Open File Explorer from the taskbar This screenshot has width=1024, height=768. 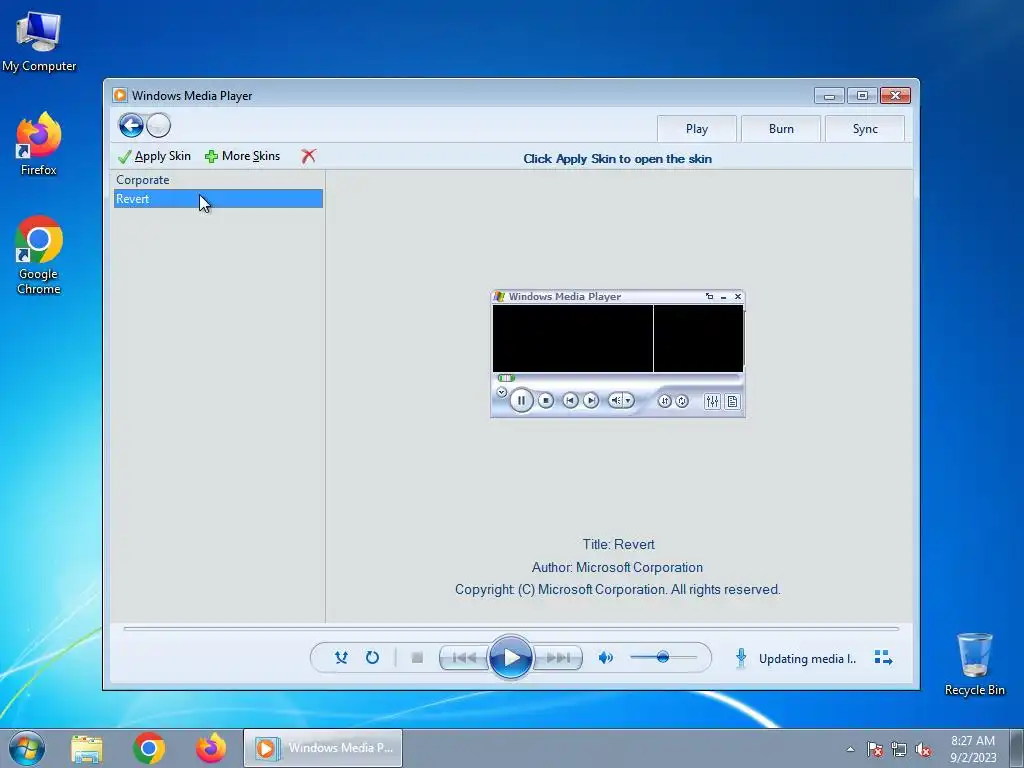(86, 748)
